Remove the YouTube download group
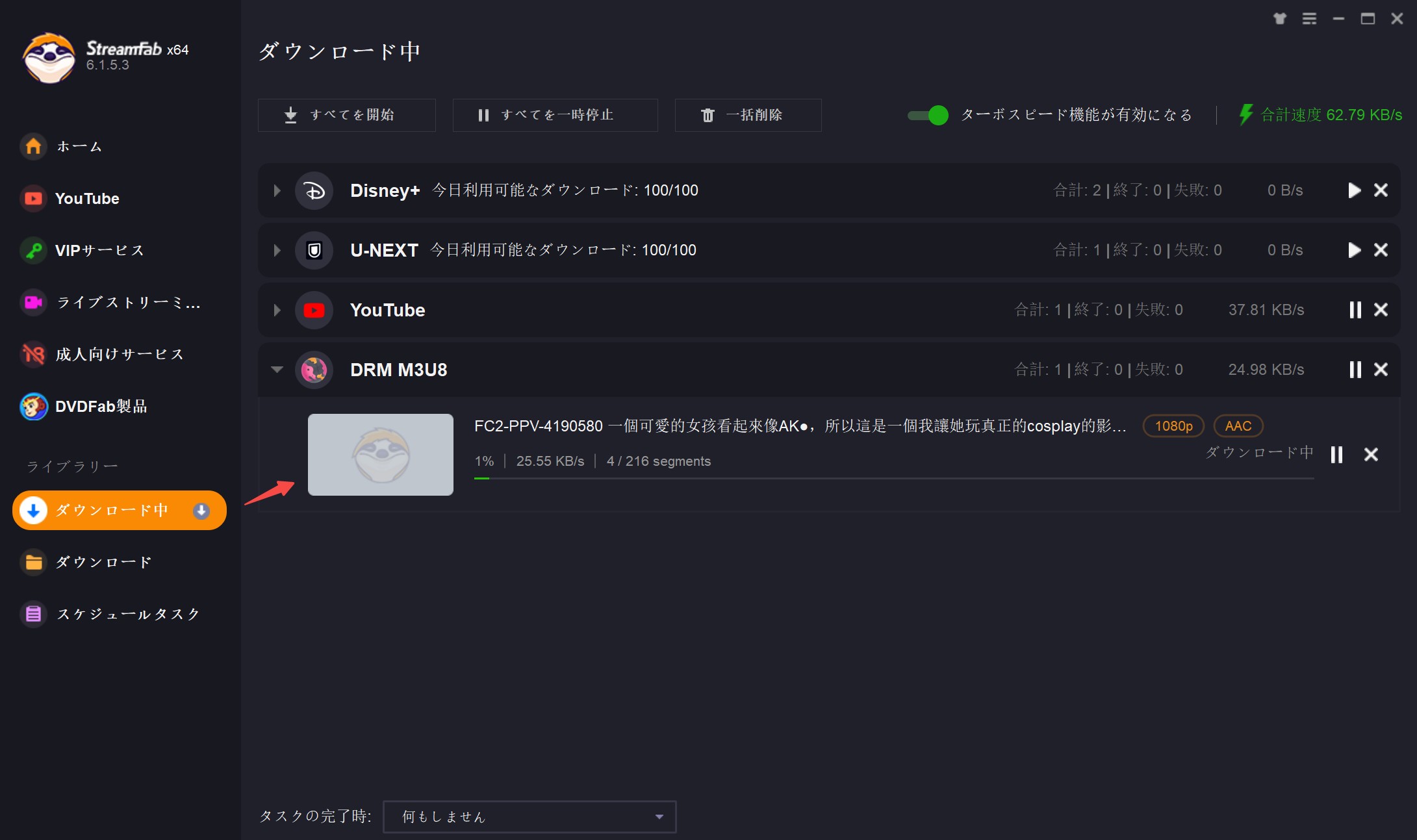This screenshot has width=1417, height=840. tap(1381, 310)
